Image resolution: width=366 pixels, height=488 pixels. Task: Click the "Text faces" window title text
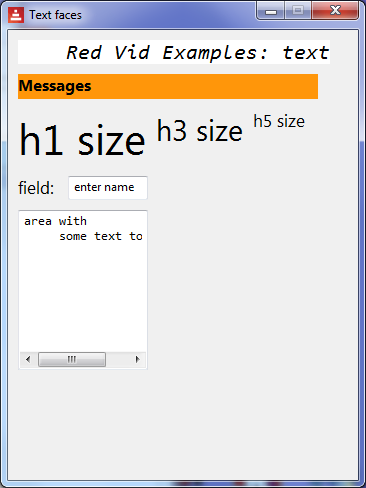point(55,15)
